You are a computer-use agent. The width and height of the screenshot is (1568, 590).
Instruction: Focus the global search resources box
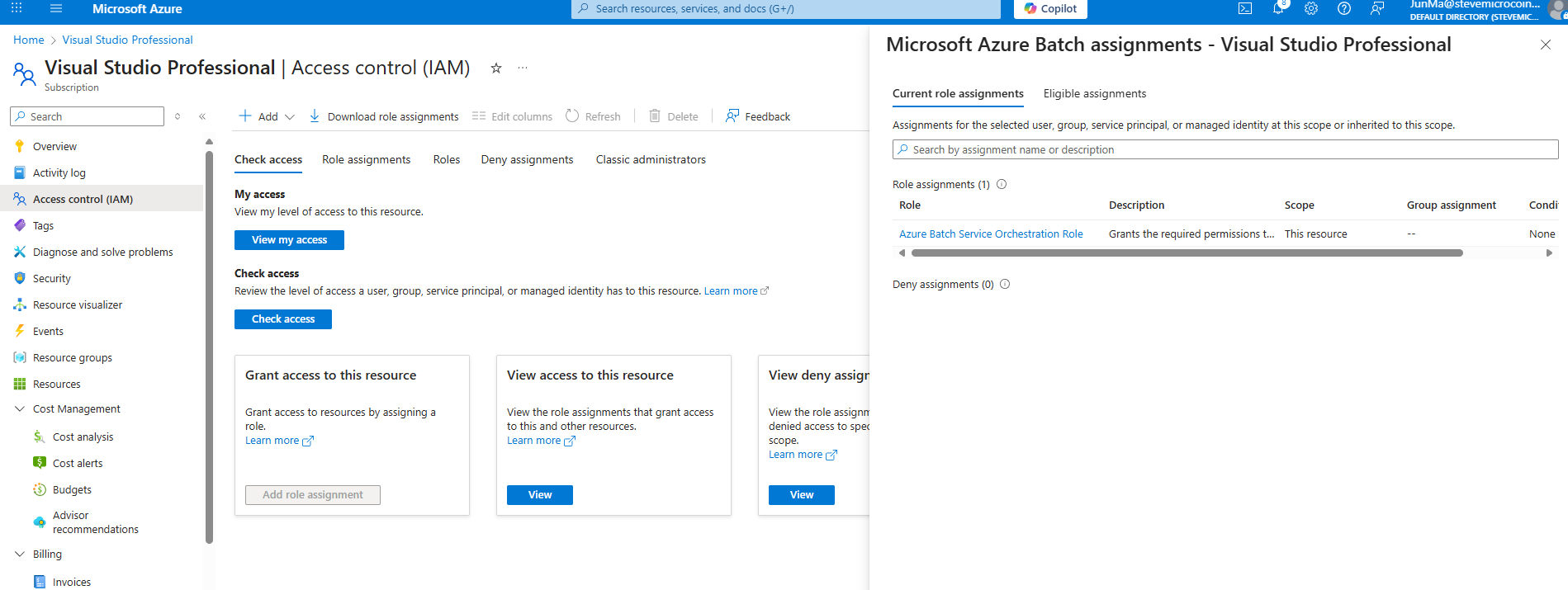(x=786, y=8)
